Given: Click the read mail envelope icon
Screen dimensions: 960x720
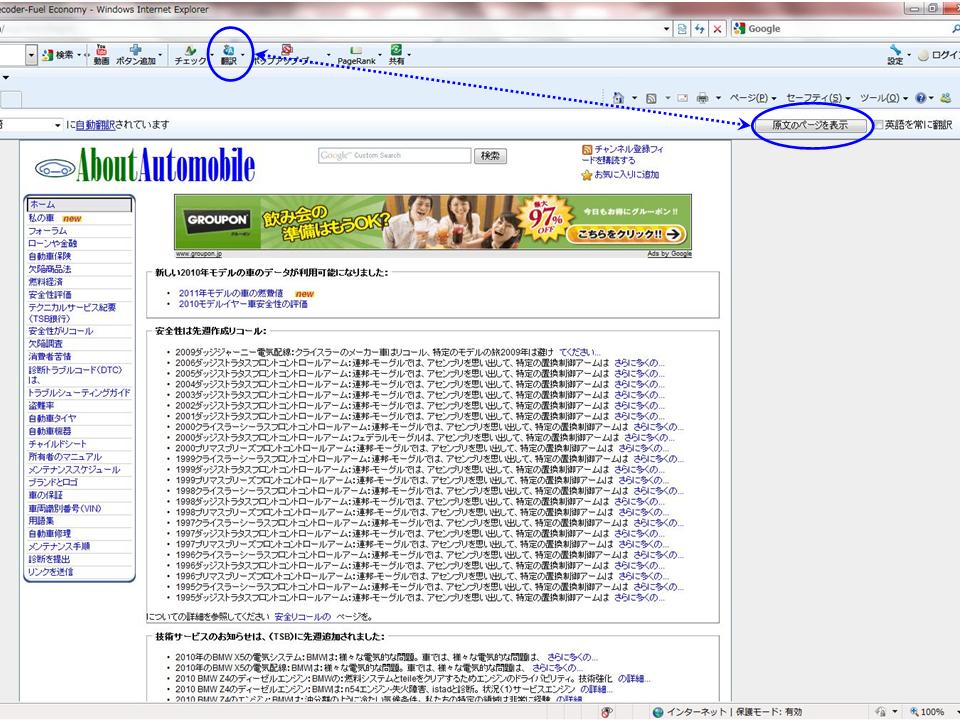Looking at the screenshot, I should 683,98.
